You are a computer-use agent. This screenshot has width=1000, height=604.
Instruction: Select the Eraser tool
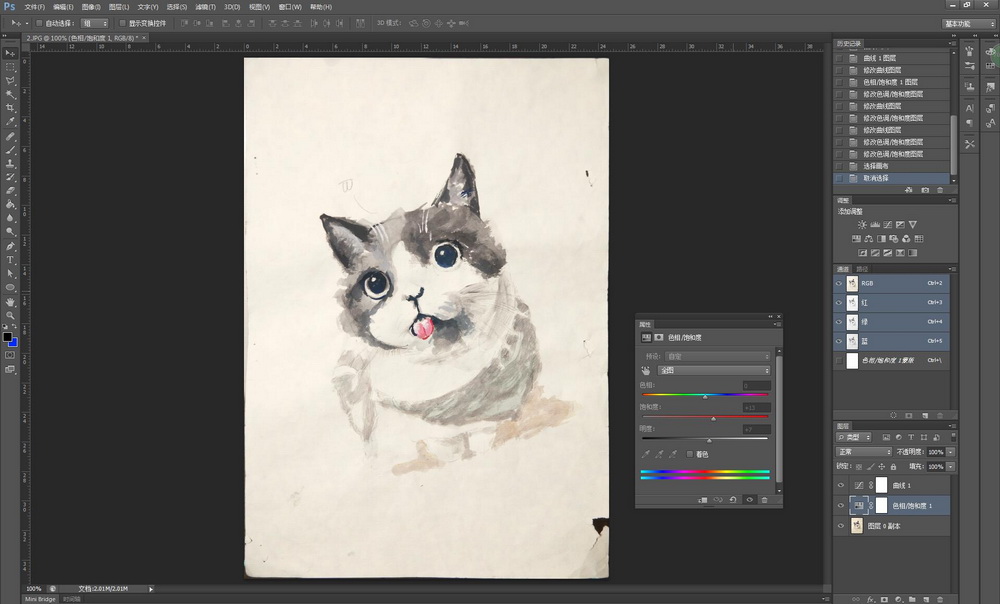(10, 191)
